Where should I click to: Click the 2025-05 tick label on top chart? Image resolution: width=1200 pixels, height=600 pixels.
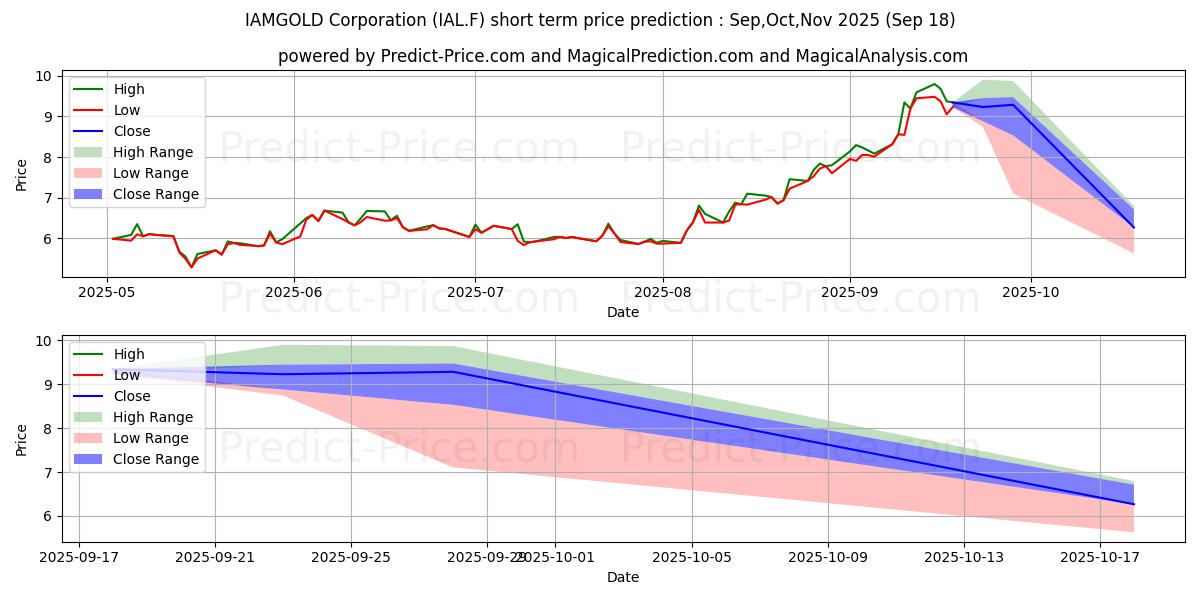click(x=108, y=294)
